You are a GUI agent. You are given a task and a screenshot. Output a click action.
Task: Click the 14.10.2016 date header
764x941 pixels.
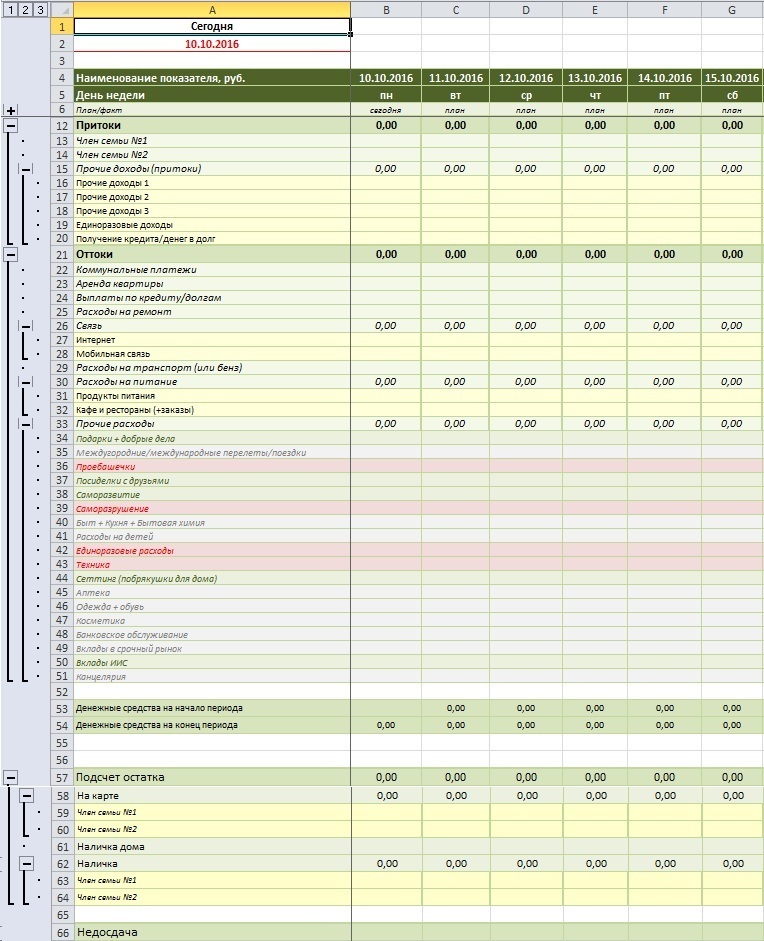(x=664, y=78)
